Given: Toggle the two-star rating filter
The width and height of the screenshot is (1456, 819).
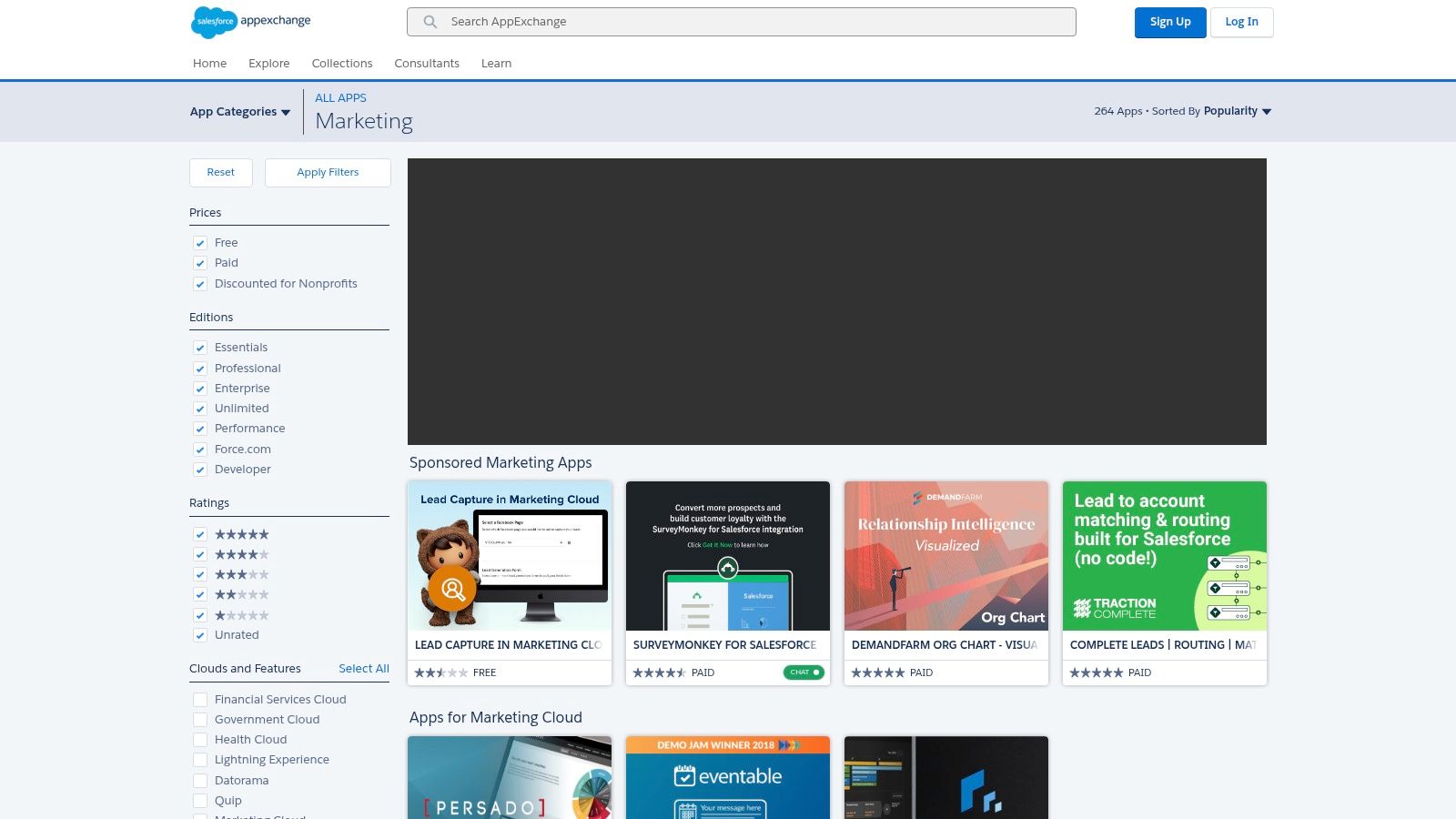Looking at the screenshot, I should 200,594.
